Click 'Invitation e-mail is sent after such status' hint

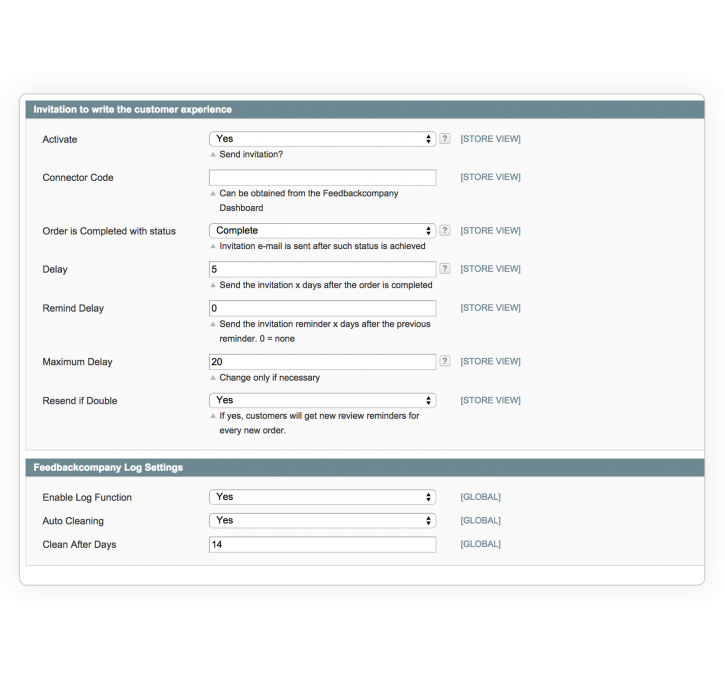pyautogui.click(x=322, y=246)
